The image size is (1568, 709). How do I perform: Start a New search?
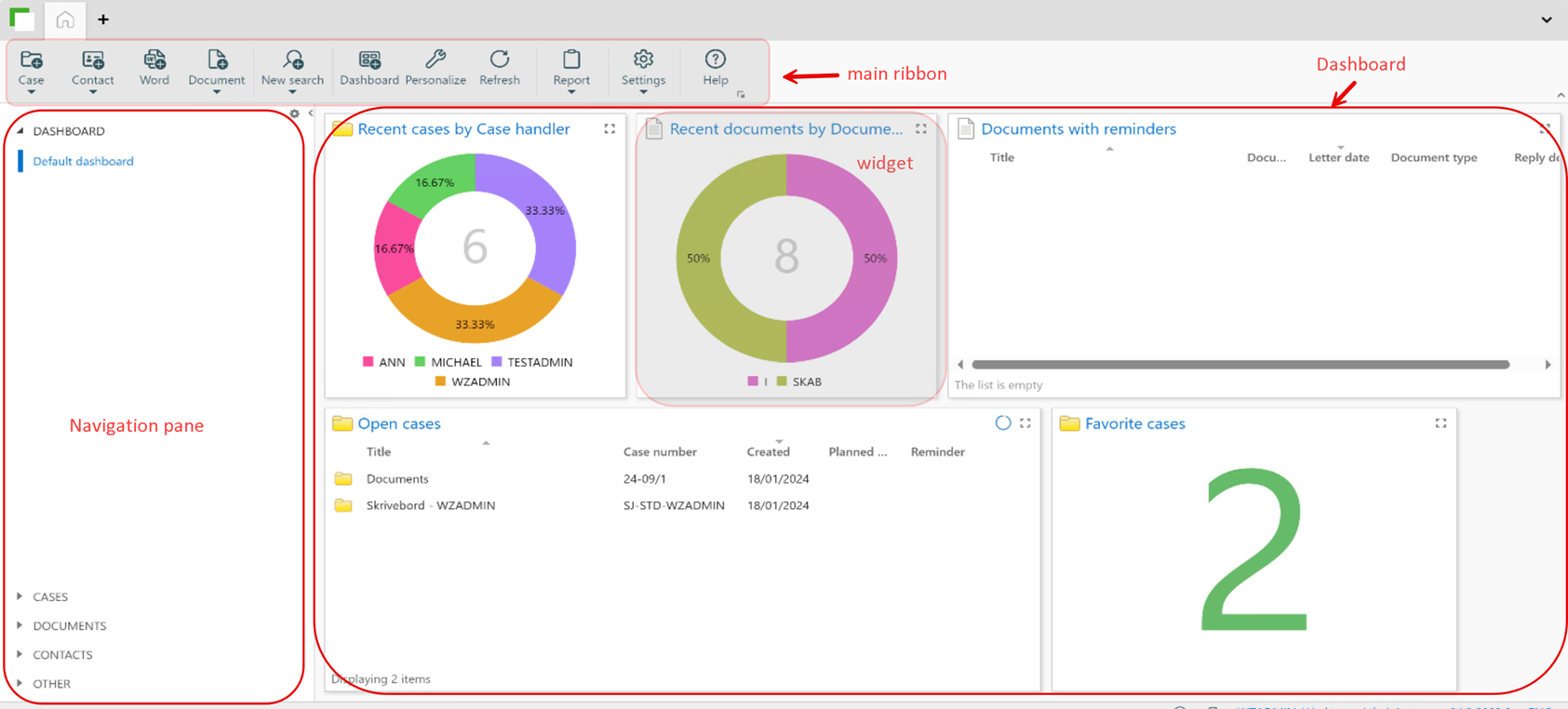pyautogui.click(x=292, y=61)
